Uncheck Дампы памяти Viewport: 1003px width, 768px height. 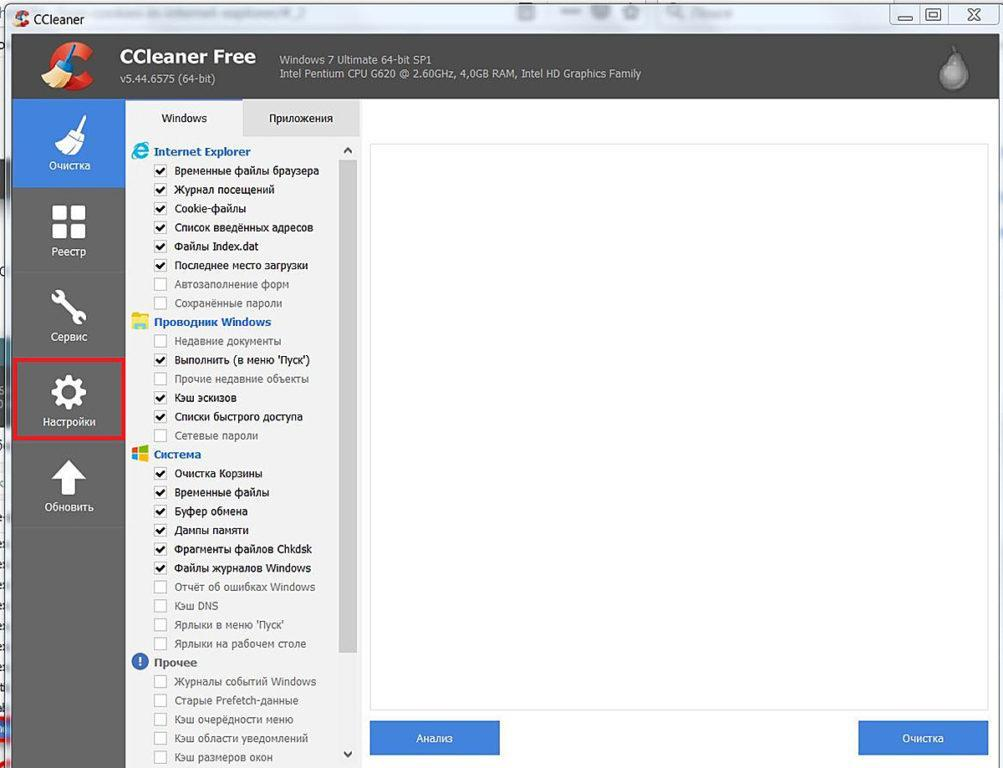161,530
